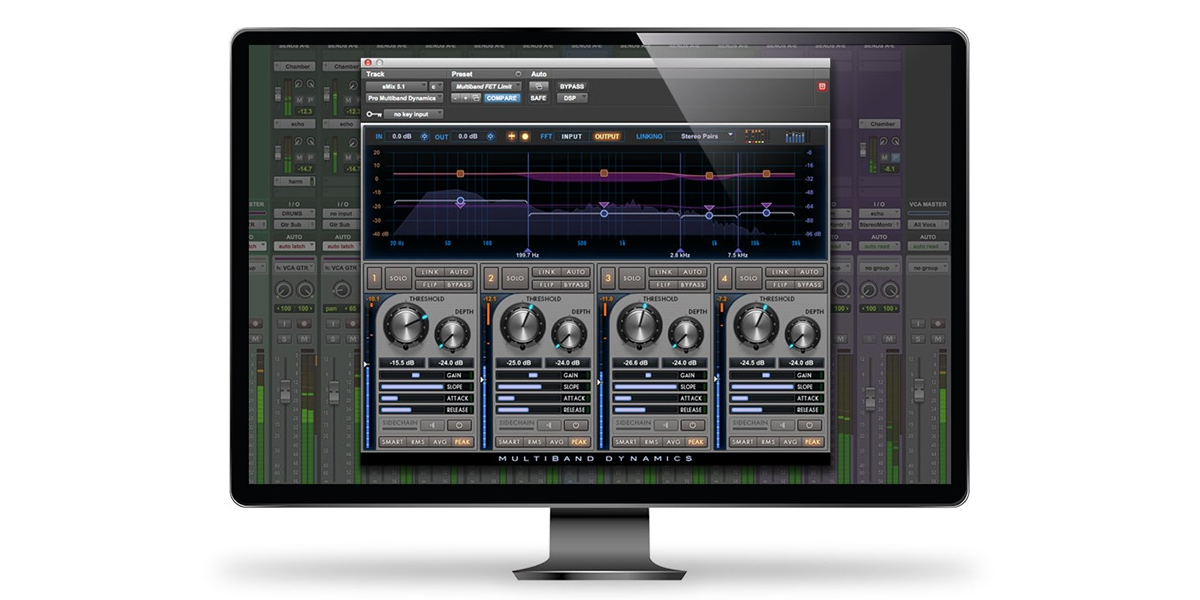1200x600 pixels.
Task: Click the key input key icon
Action: tap(374, 114)
